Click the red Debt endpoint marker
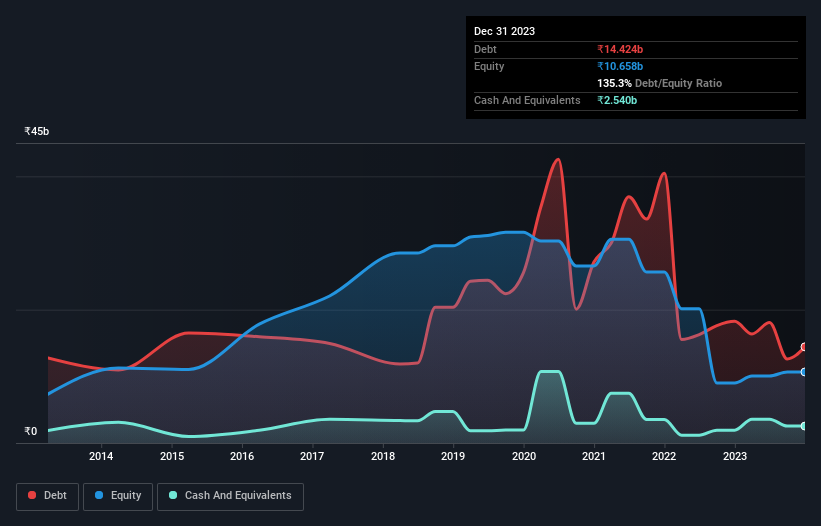The width and height of the screenshot is (821, 526). (804, 347)
